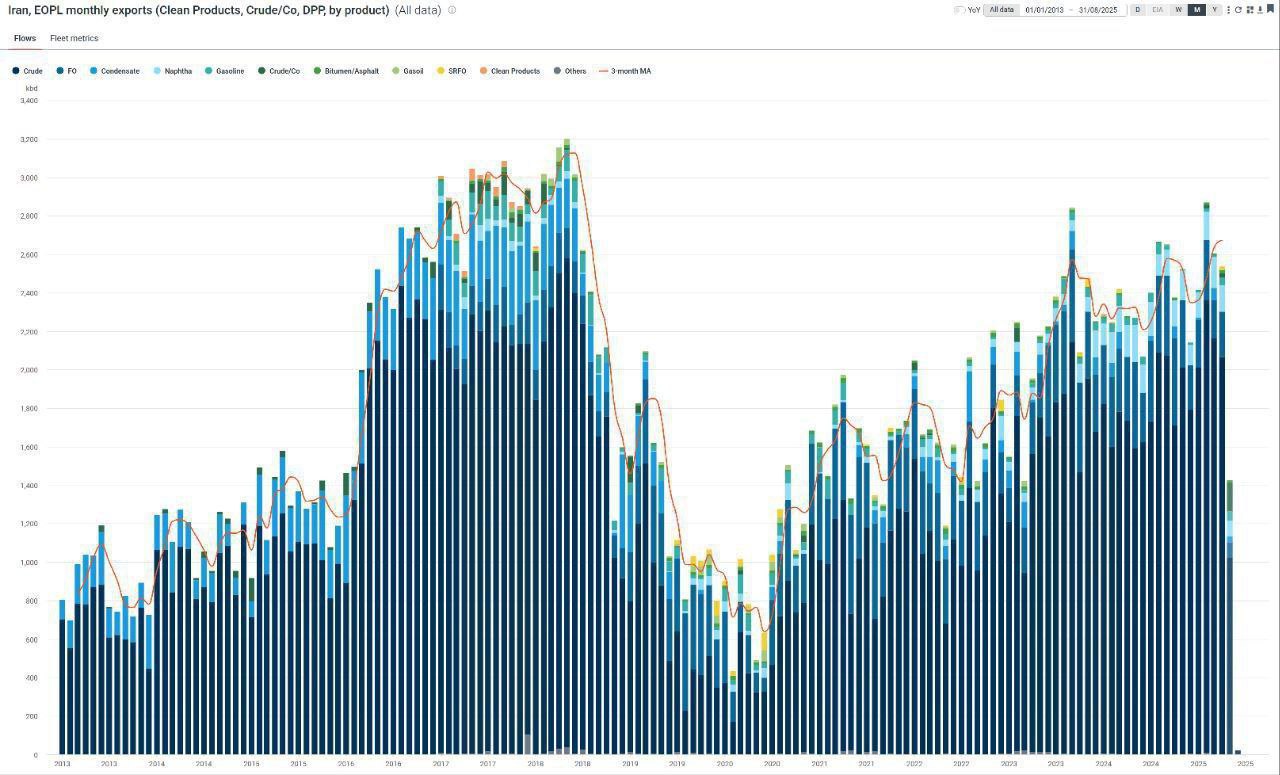Click the SRFO yellow legend dot
The height and width of the screenshot is (775, 1280).
(441, 71)
